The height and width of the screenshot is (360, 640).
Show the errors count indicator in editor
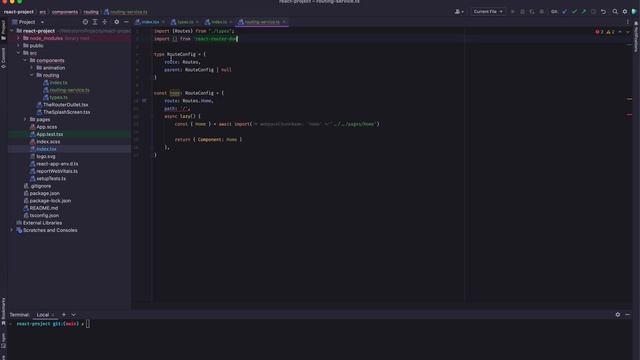pos(600,32)
